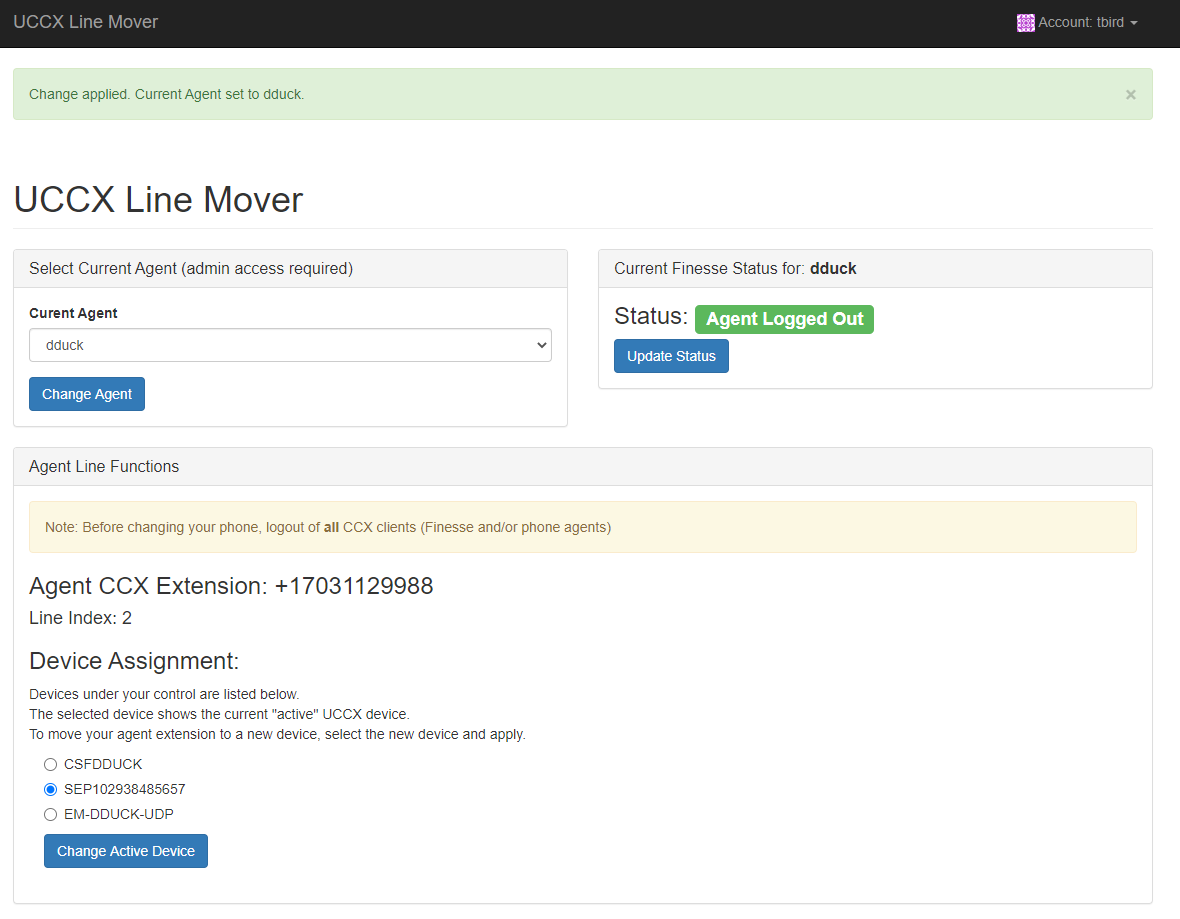Click the Current Finesse Status for dduck header
The height and width of the screenshot is (919, 1180).
(x=875, y=269)
